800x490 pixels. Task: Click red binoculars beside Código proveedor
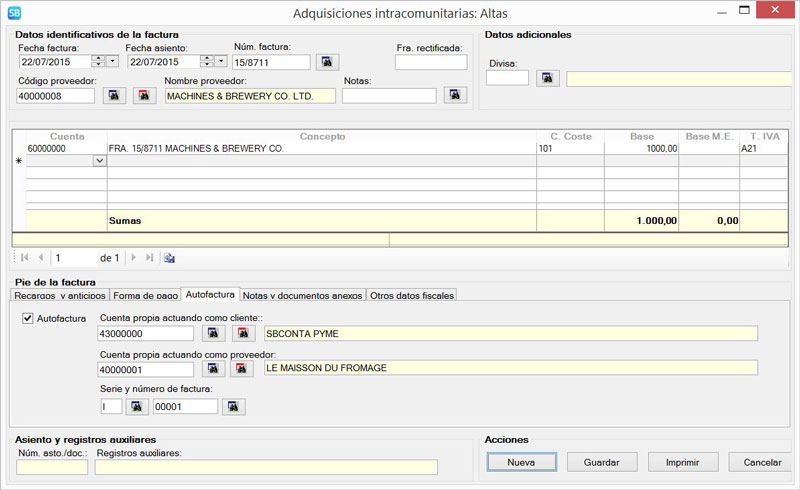146,96
